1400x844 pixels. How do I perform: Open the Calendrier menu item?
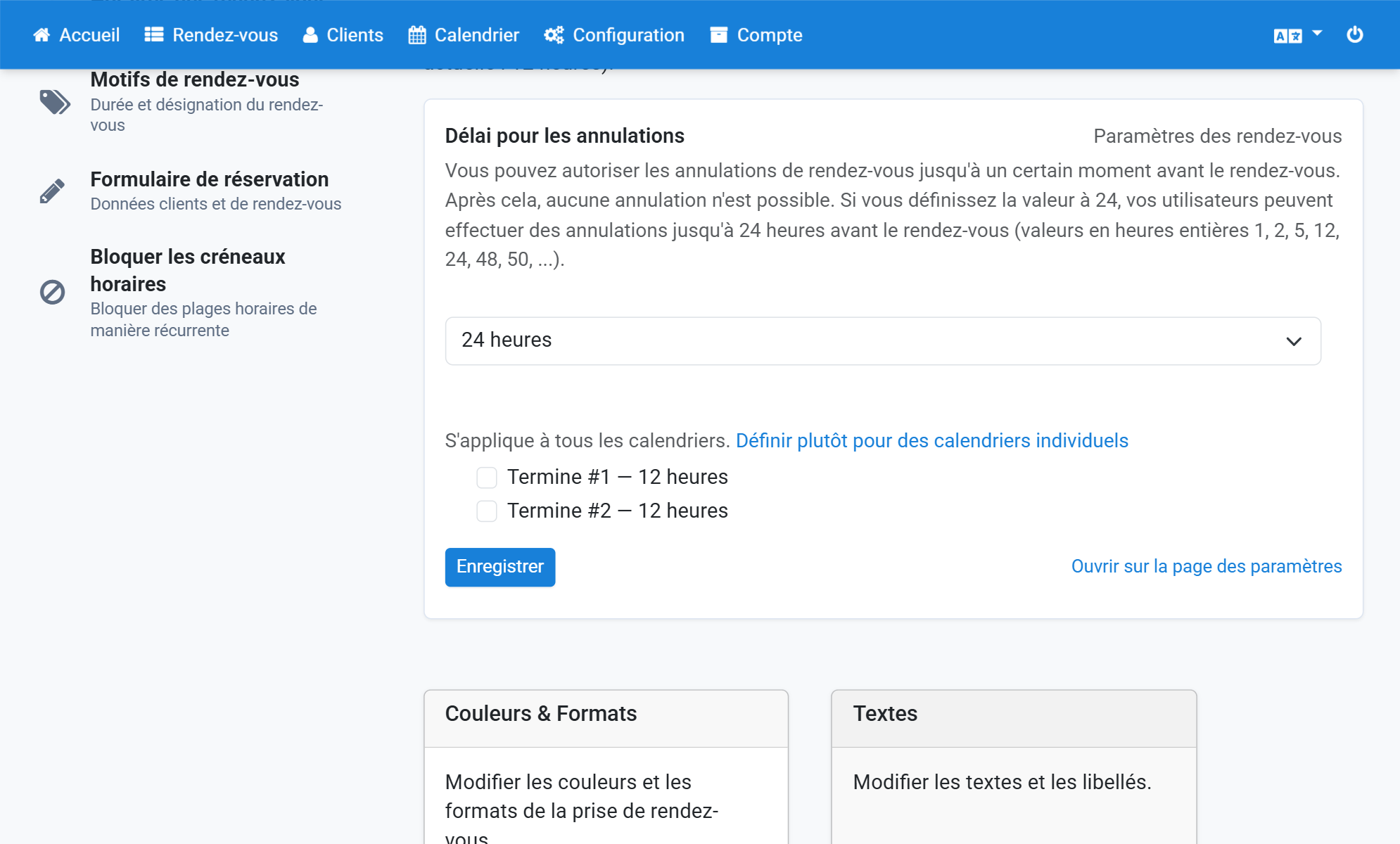pos(464,35)
